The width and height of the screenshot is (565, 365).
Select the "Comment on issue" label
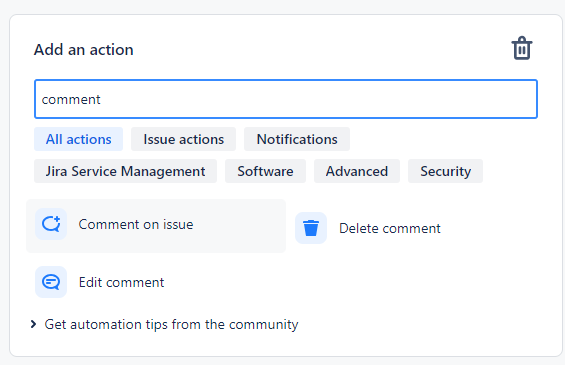(136, 224)
